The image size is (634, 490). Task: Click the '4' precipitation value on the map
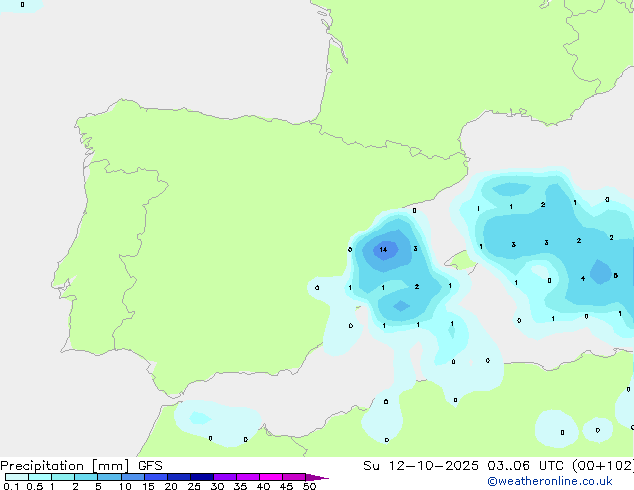tap(583, 278)
